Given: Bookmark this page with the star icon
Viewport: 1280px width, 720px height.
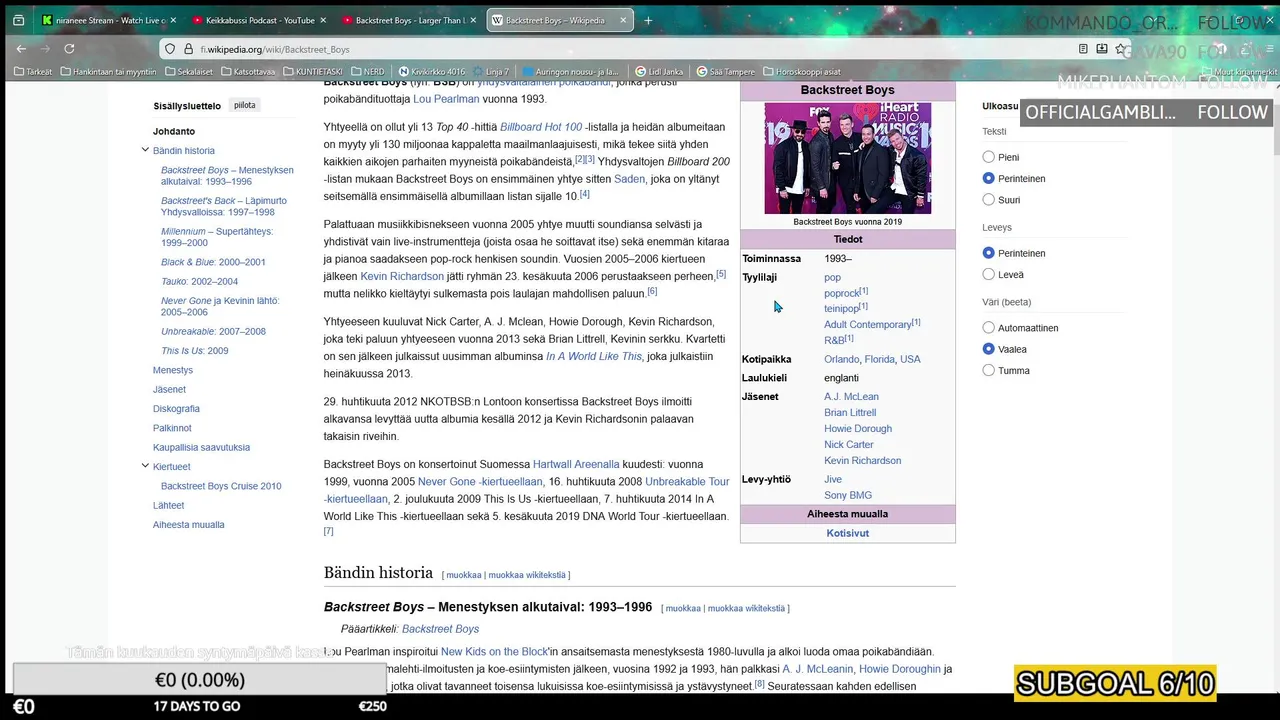Looking at the screenshot, I should point(1121,49).
